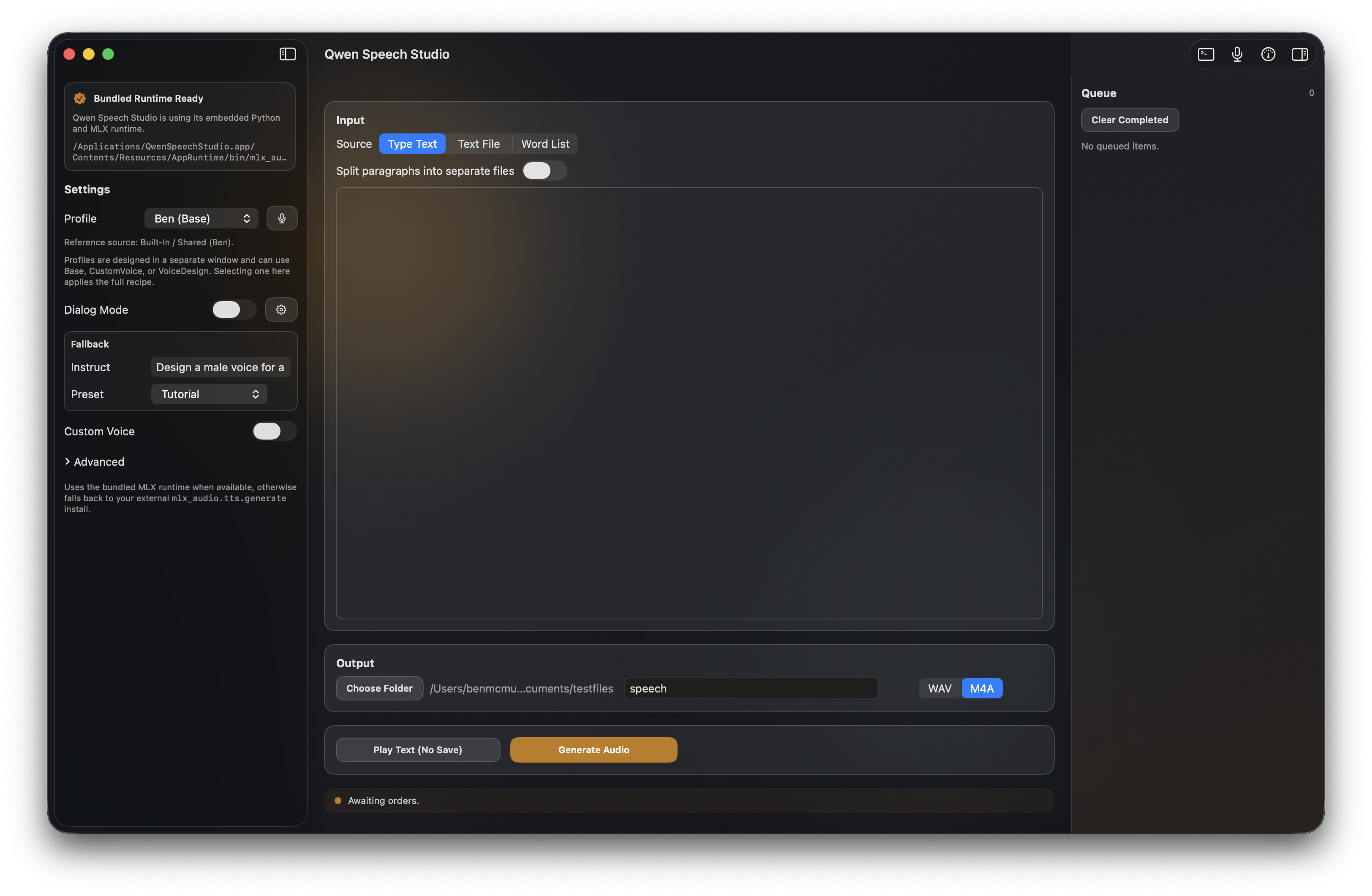Screen dimensions: 1372x896
Task: Click Clear Completed in Queue
Action: (1129, 120)
